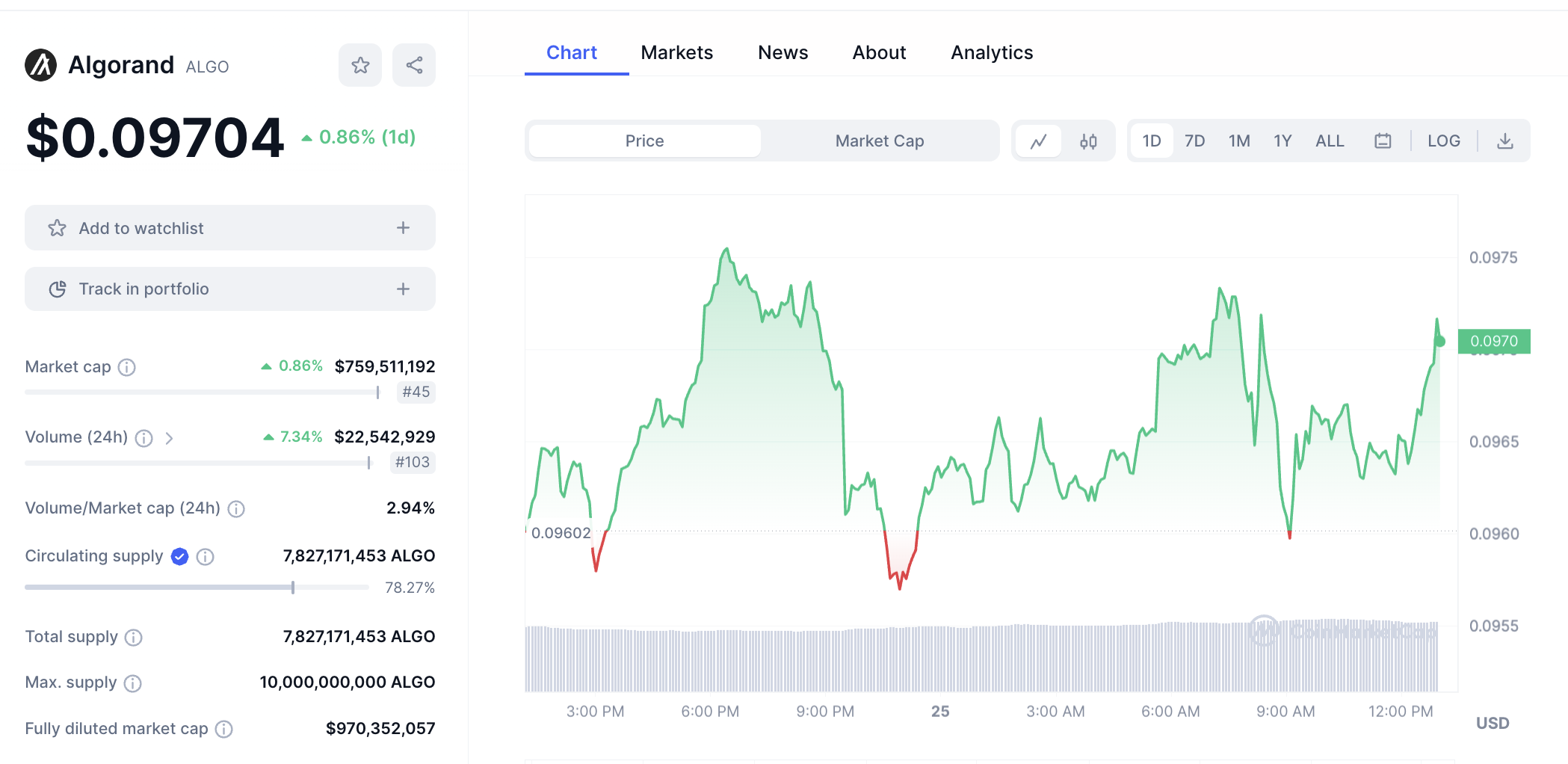
Task: Click the Fully diluted market cap info icon
Action: [x=224, y=729]
